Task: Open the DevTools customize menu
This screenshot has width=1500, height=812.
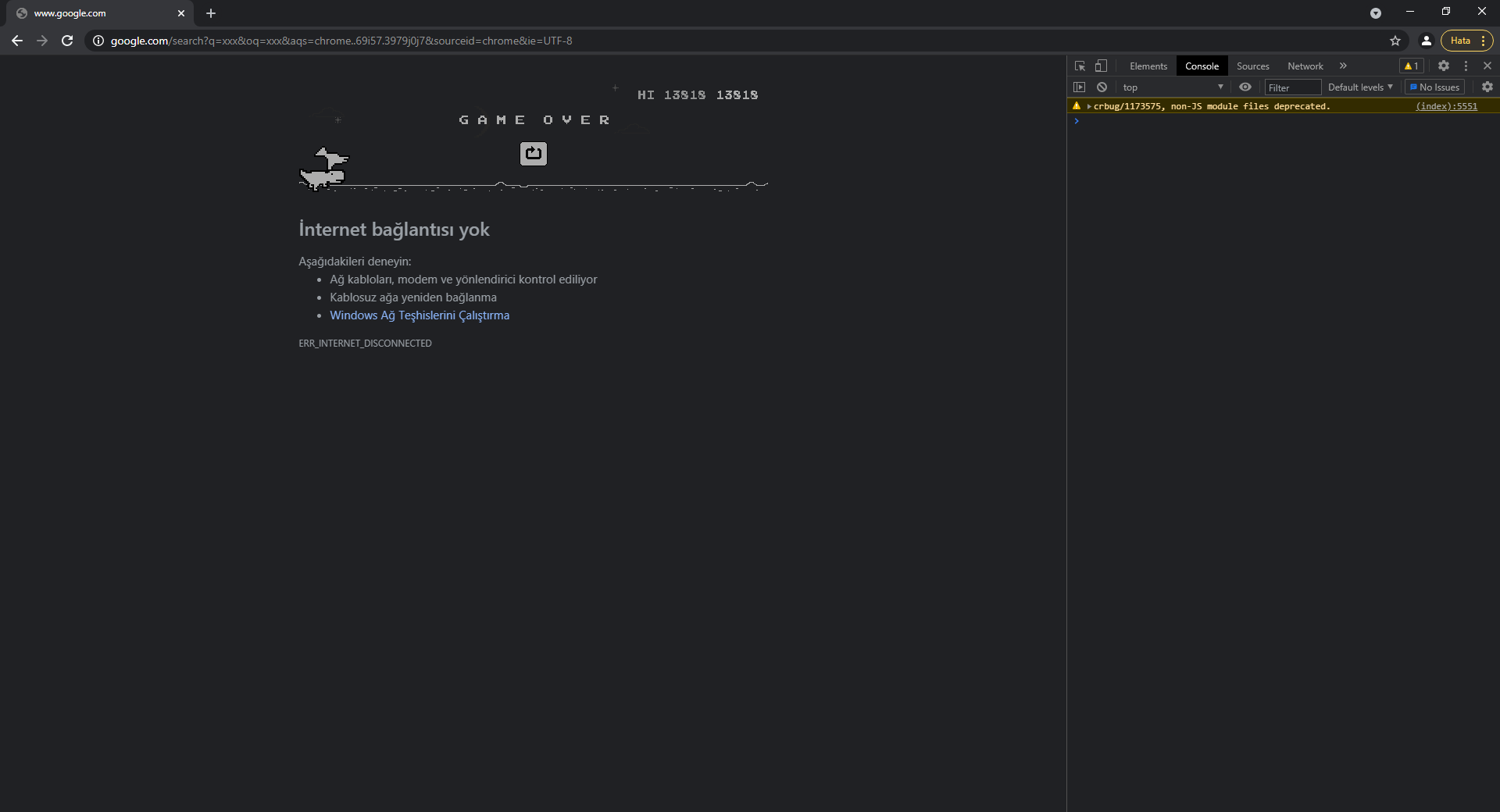Action: point(1466,66)
